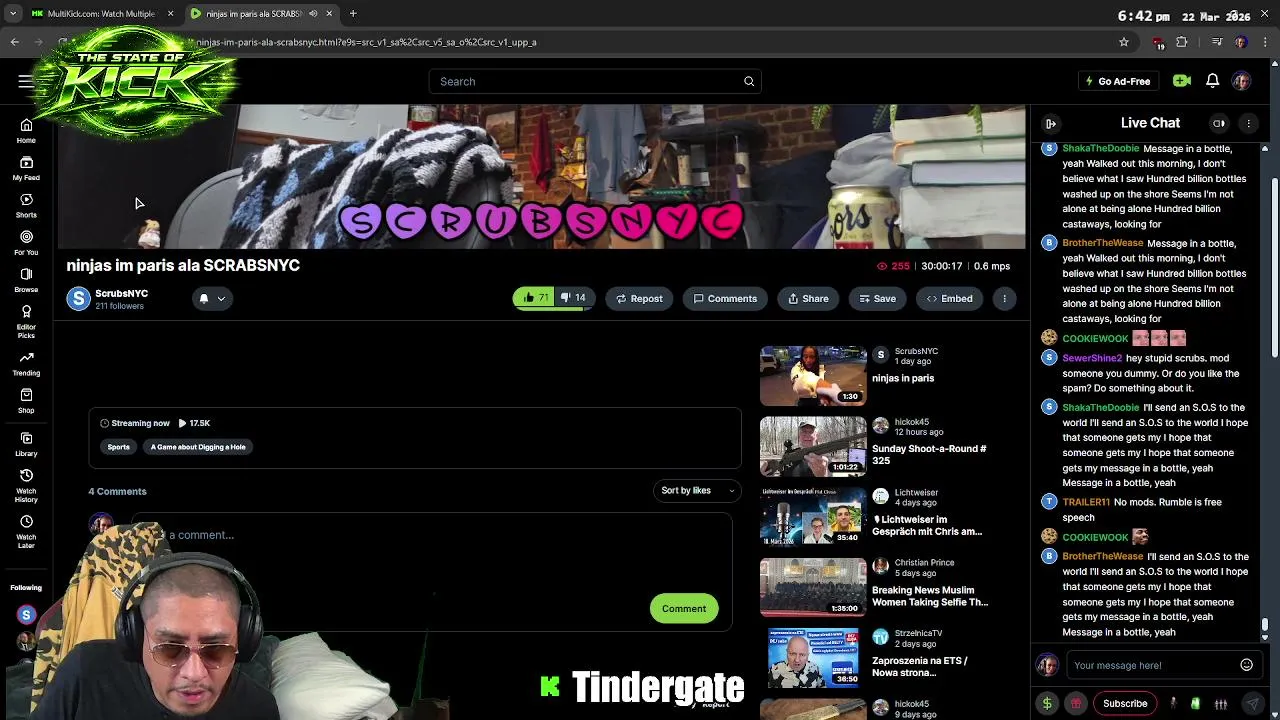The image size is (1280, 720).
Task: Send the chat message with the arrow icon
Action: (x=1252, y=703)
